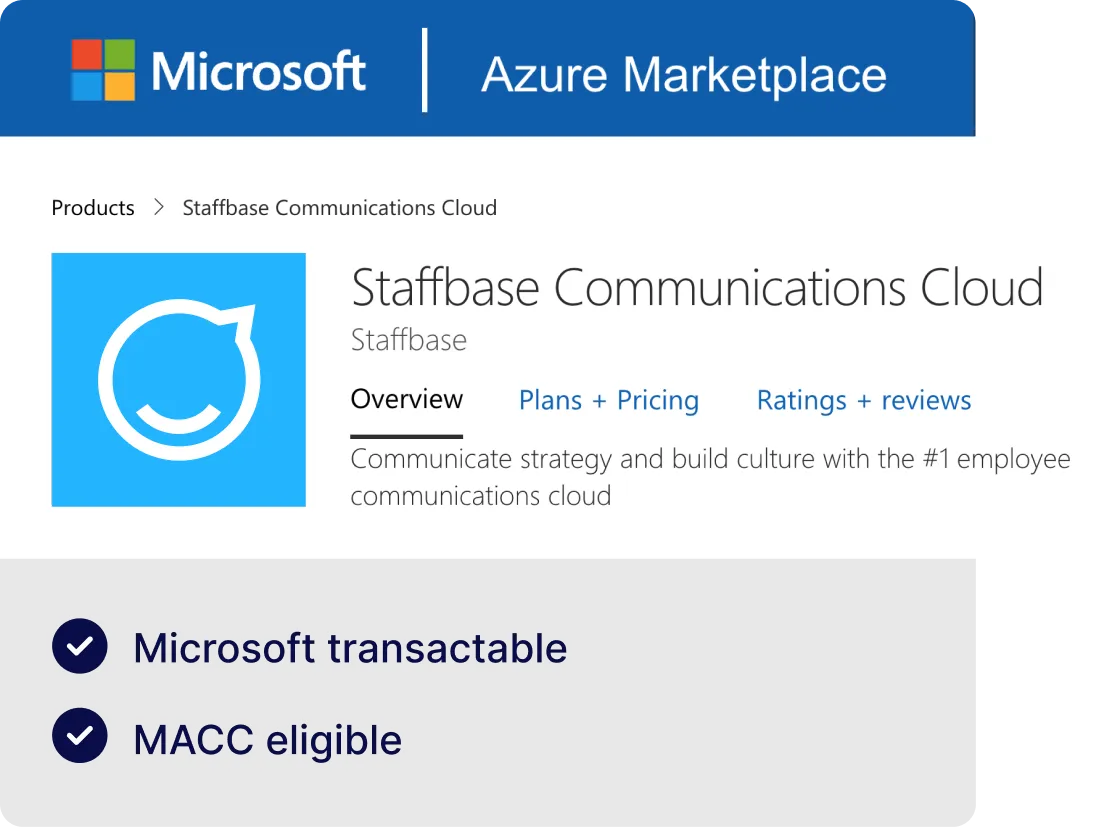Open the Staffbase publisher link
Viewport: 1110px width, 827px height.
point(408,340)
